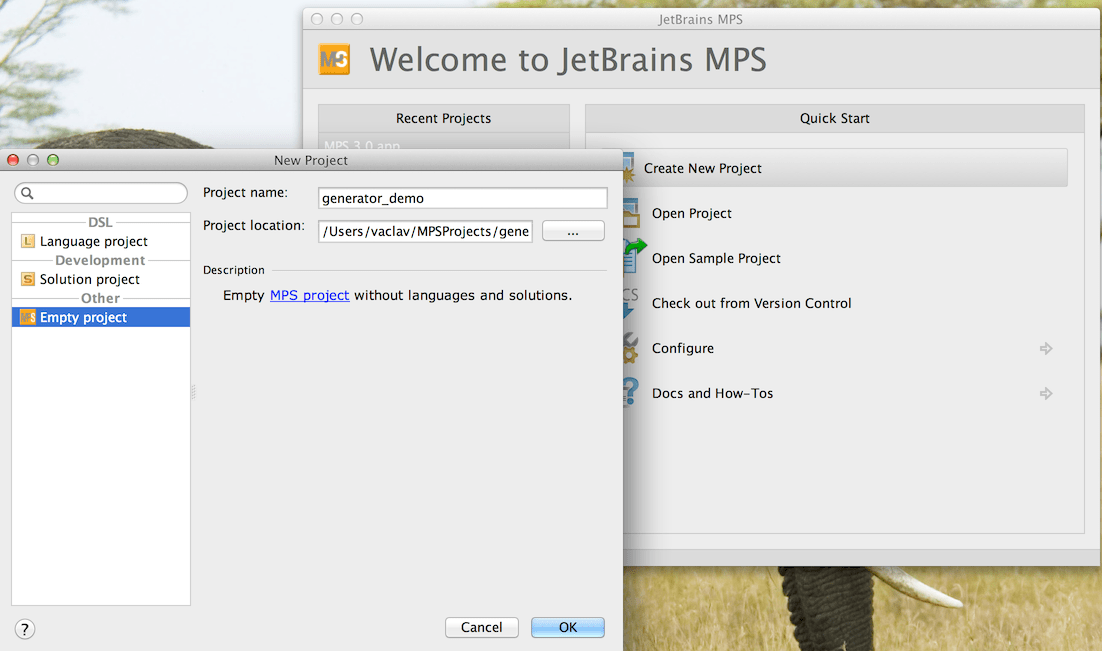Click the Solution project 'S' icon
Viewport: 1102px width, 651px height.
28,279
